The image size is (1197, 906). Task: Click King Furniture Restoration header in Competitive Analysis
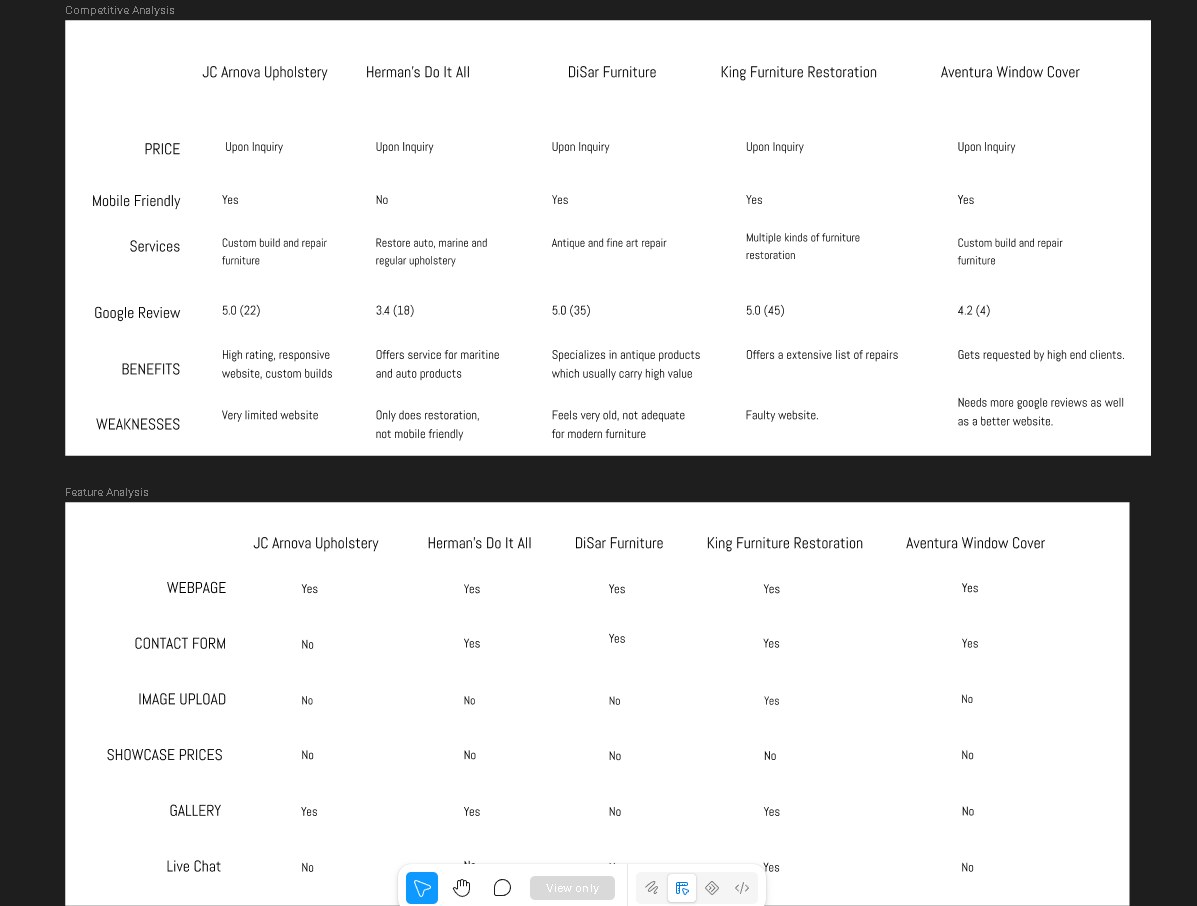[x=799, y=73]
